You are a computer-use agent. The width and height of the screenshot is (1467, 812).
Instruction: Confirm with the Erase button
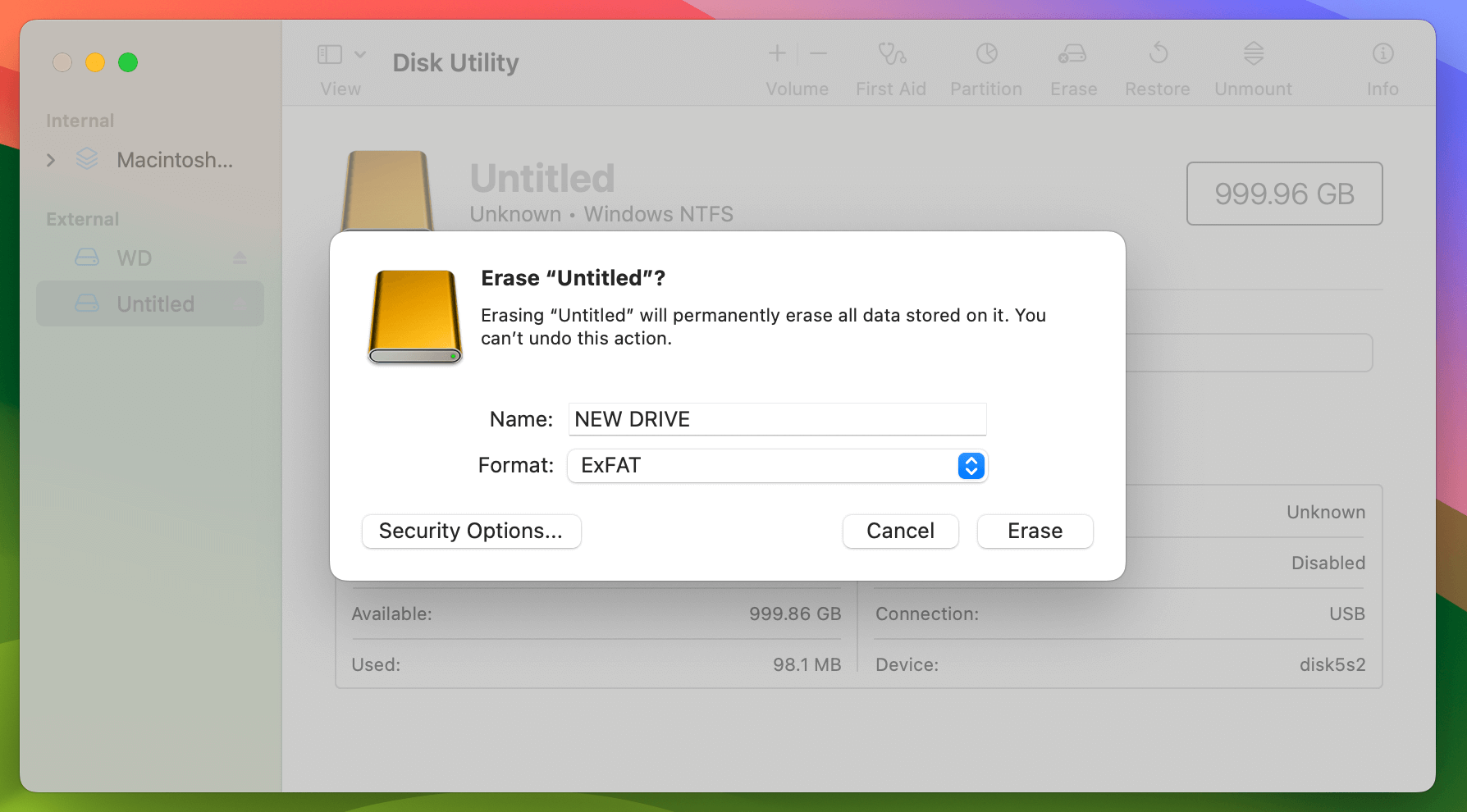(1035, 531)
